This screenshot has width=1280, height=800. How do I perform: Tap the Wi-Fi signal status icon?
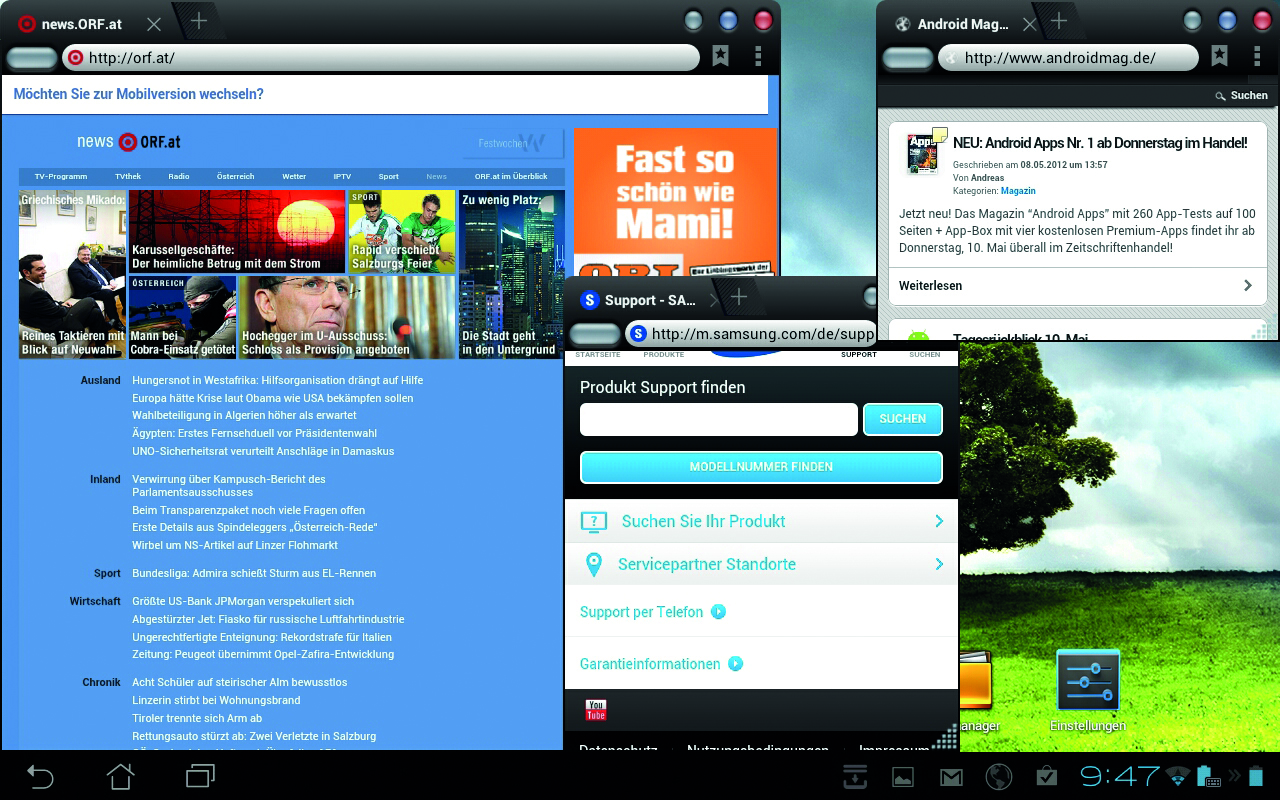click(1179, 776)
